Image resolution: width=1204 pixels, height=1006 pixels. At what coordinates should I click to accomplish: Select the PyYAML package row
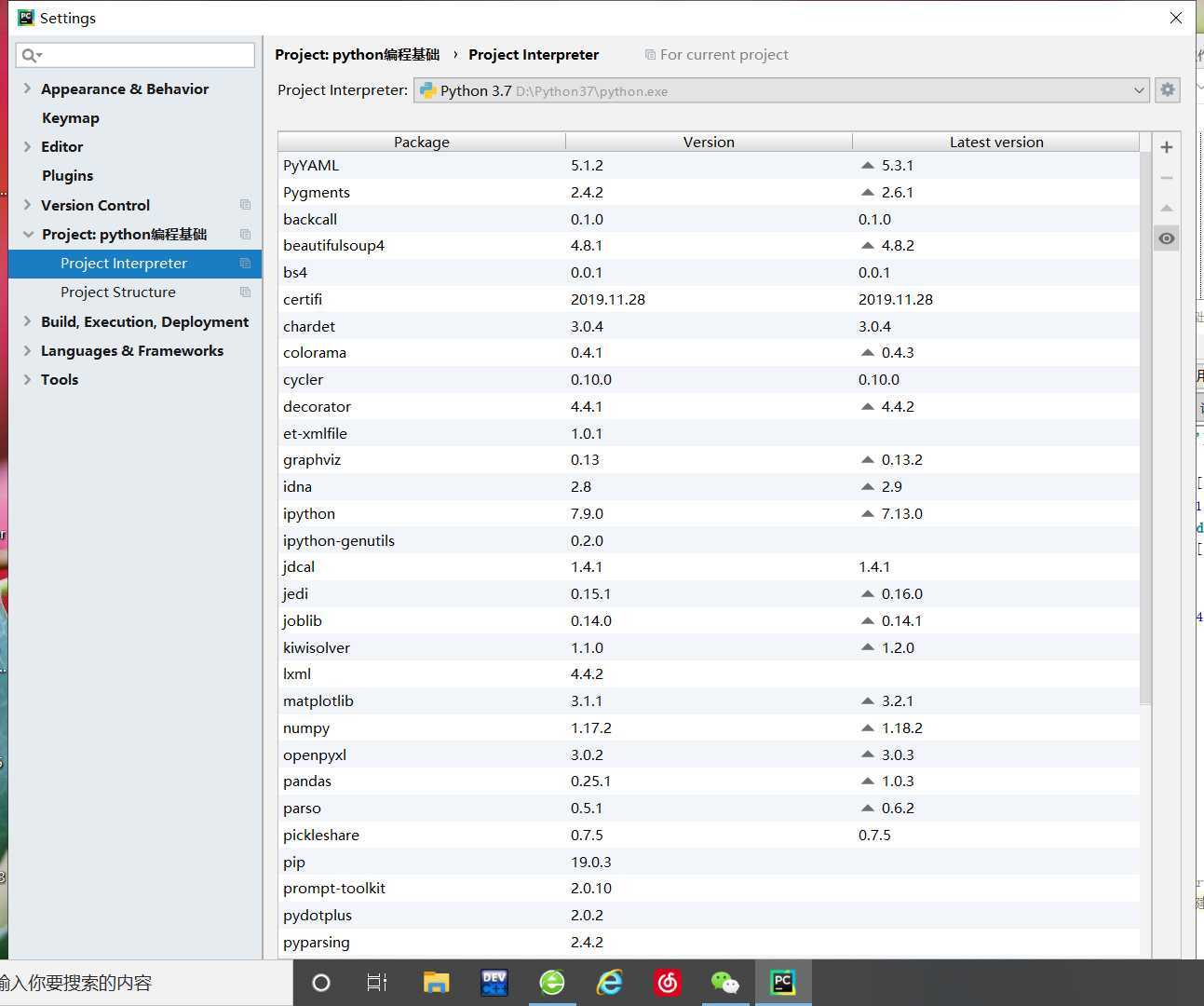pos(709,165)
